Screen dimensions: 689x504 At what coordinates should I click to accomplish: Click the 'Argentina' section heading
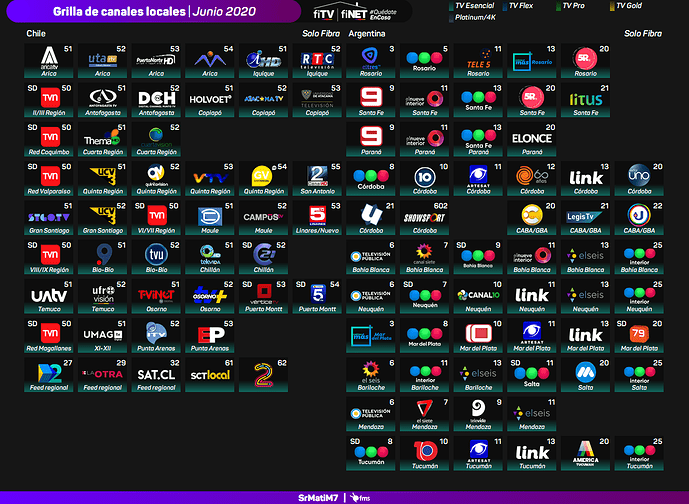click(x=367, y=34)
